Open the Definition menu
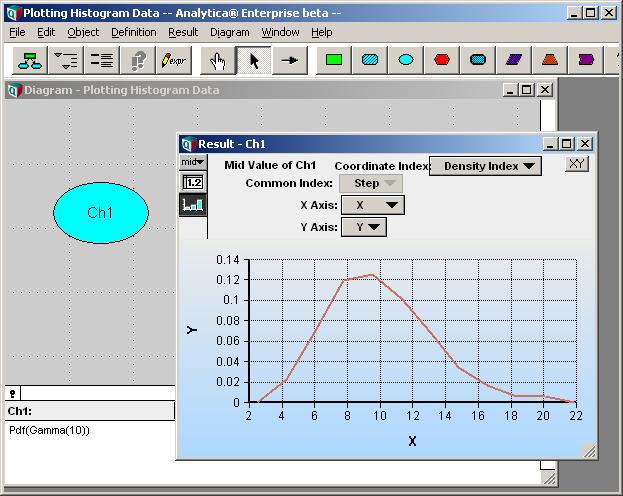Viewport: 623px width, 496px height. click(134, 32)
